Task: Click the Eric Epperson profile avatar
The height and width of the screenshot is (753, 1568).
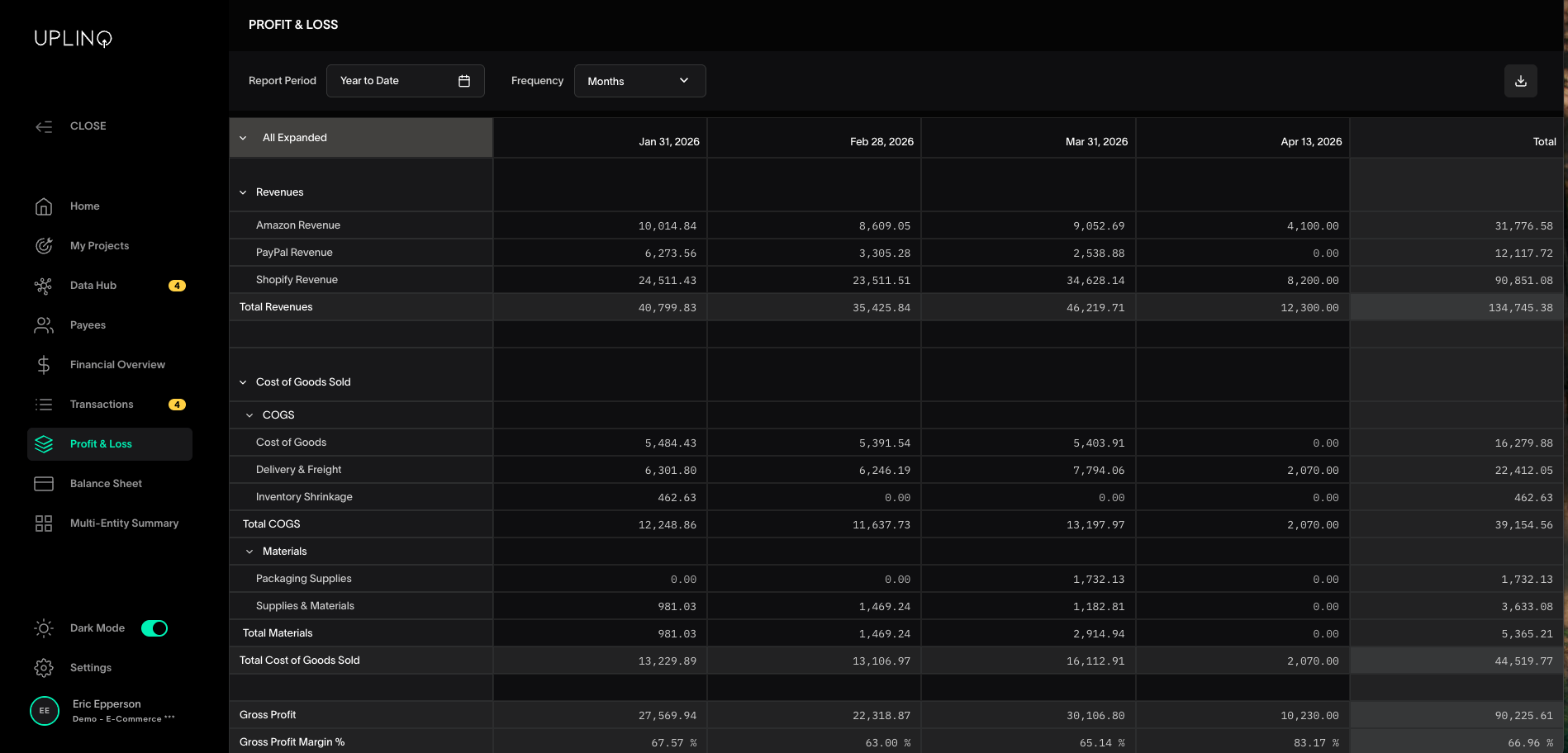Action: click(x=45, y=711)
